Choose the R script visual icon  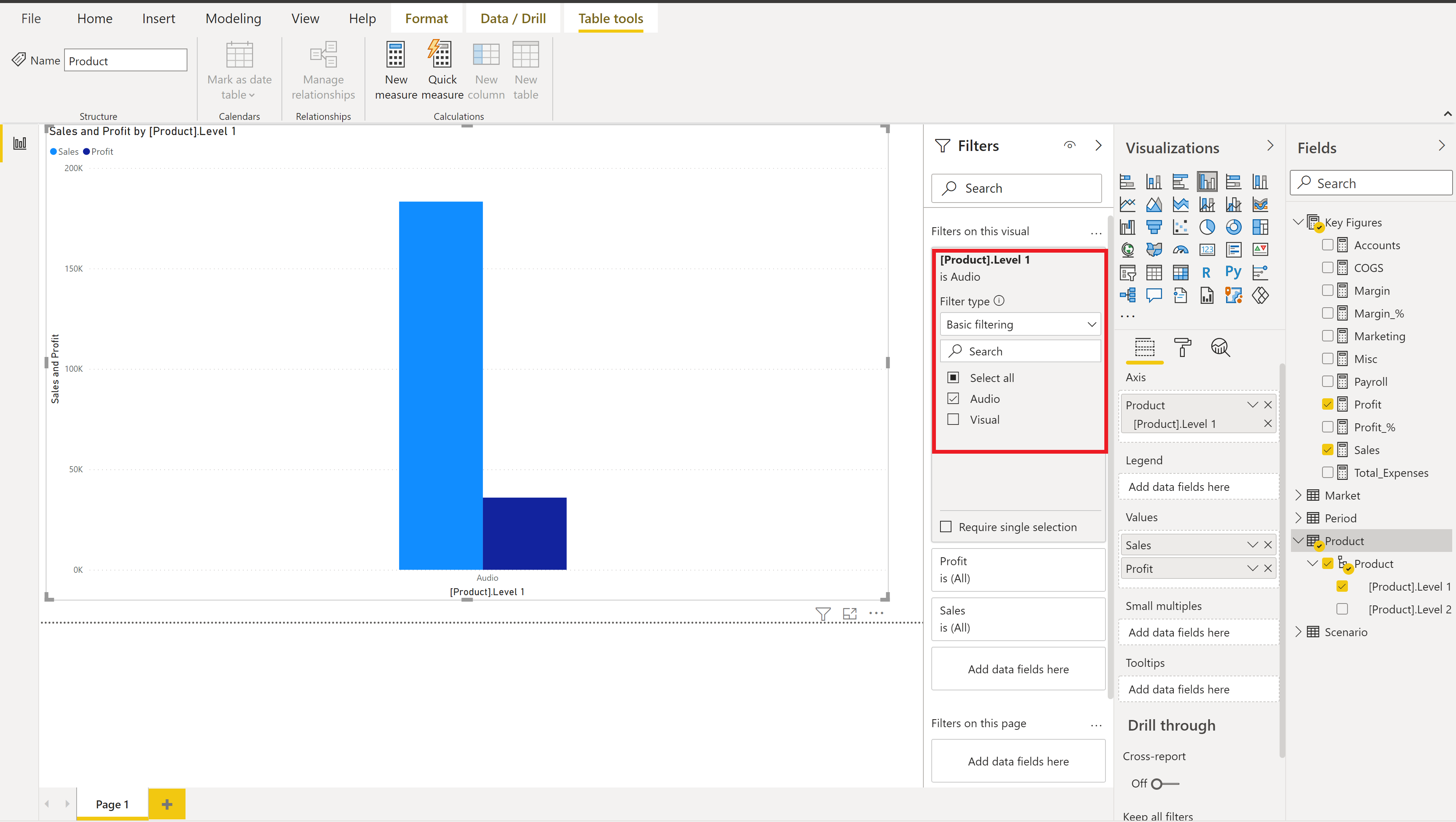(1206, 272)
